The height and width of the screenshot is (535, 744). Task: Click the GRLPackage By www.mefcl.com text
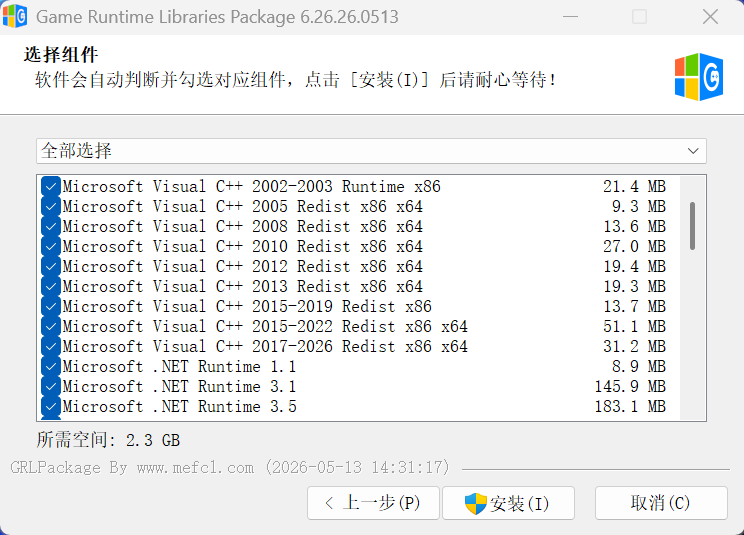coord(132,468)
